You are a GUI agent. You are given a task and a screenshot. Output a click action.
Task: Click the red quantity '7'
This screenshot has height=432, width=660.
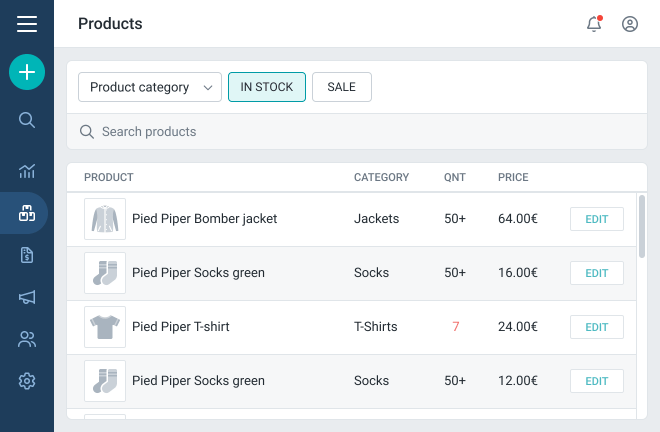(x=455, y=327)
